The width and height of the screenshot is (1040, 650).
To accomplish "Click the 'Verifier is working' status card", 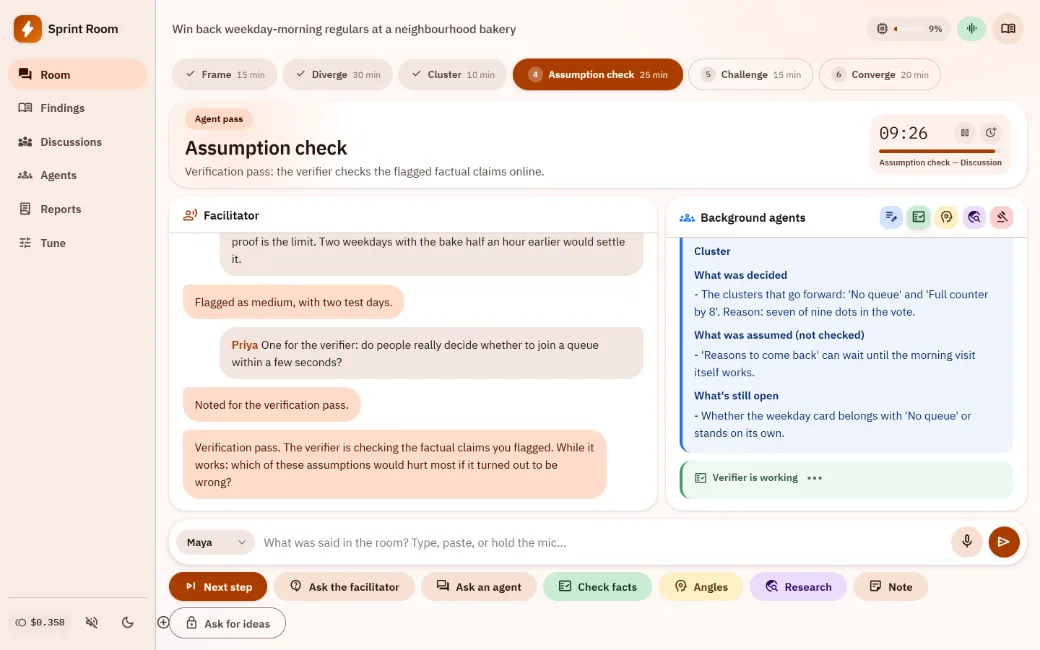I will click(846, 478).
